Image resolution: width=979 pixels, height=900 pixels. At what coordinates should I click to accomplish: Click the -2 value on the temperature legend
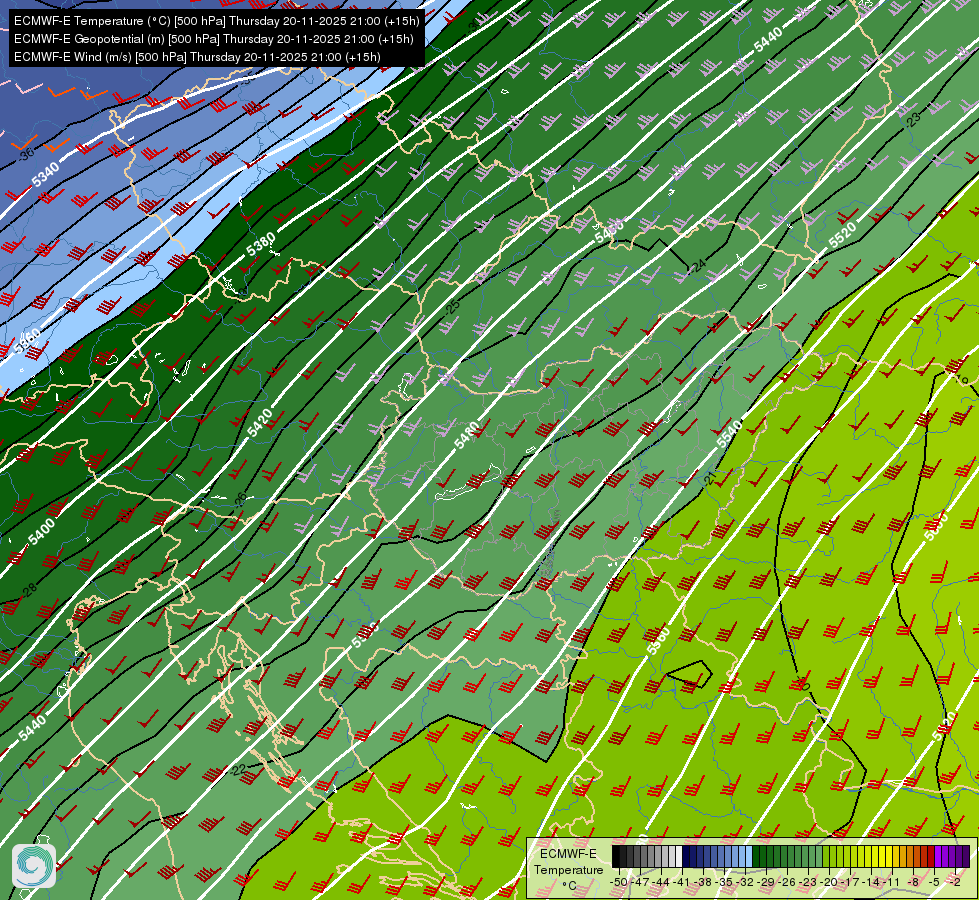pos(955,882)
